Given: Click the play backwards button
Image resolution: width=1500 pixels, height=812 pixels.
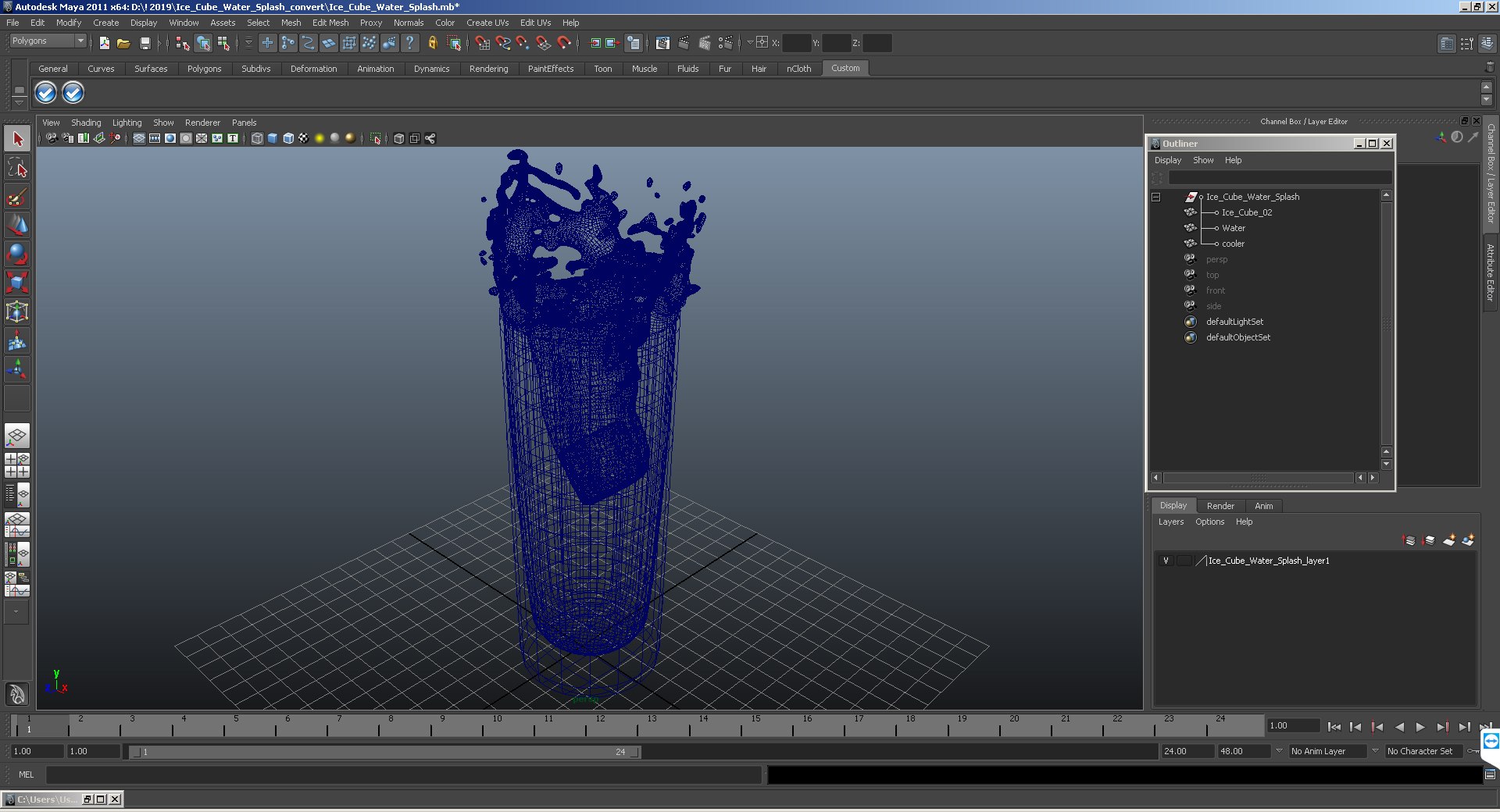Looking at the screenshot, I should point(1398,727).
